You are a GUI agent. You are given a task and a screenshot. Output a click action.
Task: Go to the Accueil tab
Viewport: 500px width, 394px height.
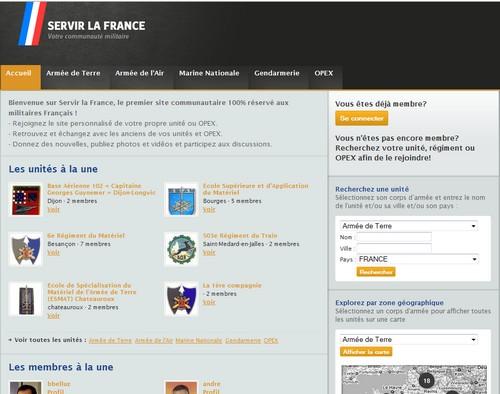pyautogui.click(x=21, y=77)
